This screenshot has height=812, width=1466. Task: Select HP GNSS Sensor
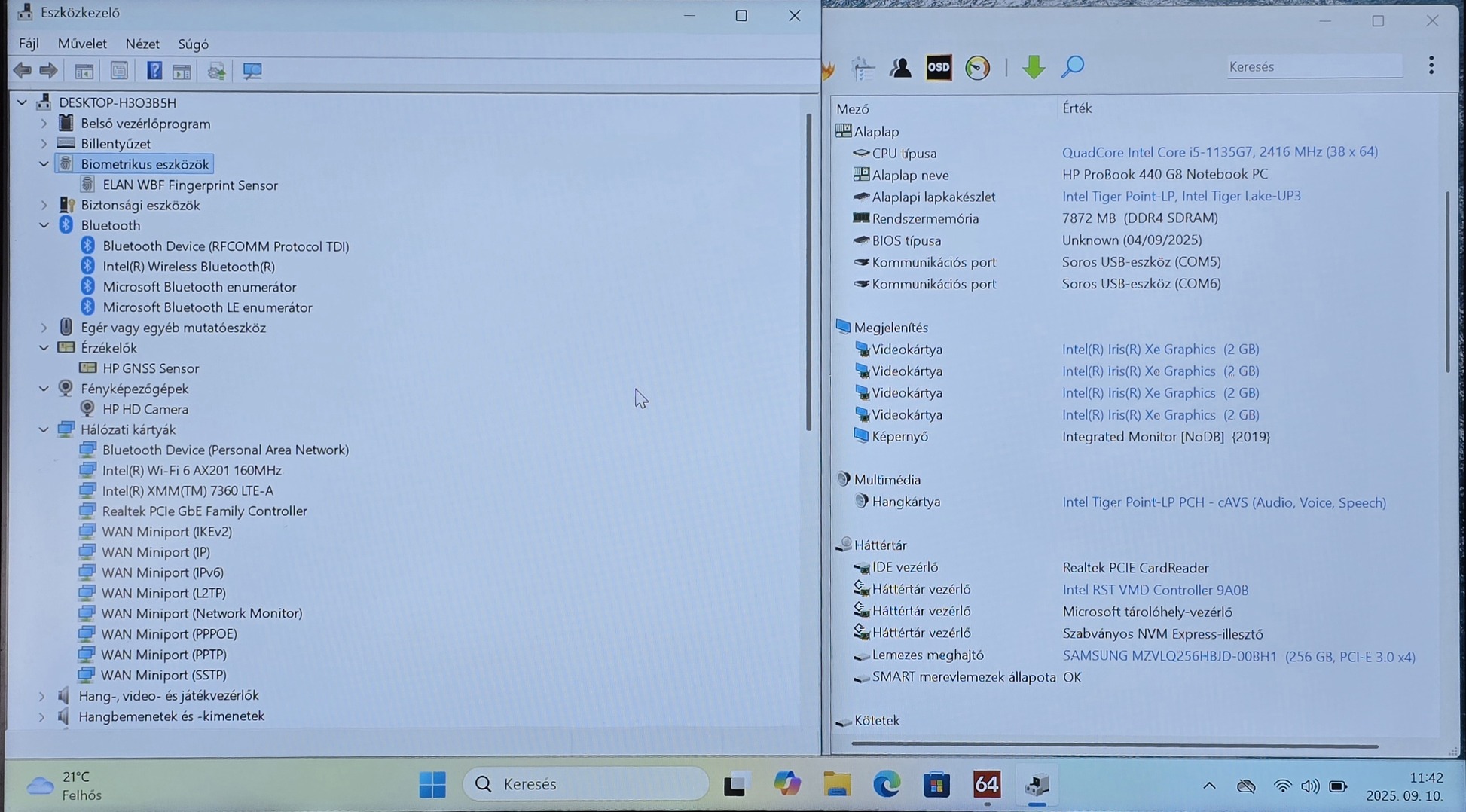(151, 368)
